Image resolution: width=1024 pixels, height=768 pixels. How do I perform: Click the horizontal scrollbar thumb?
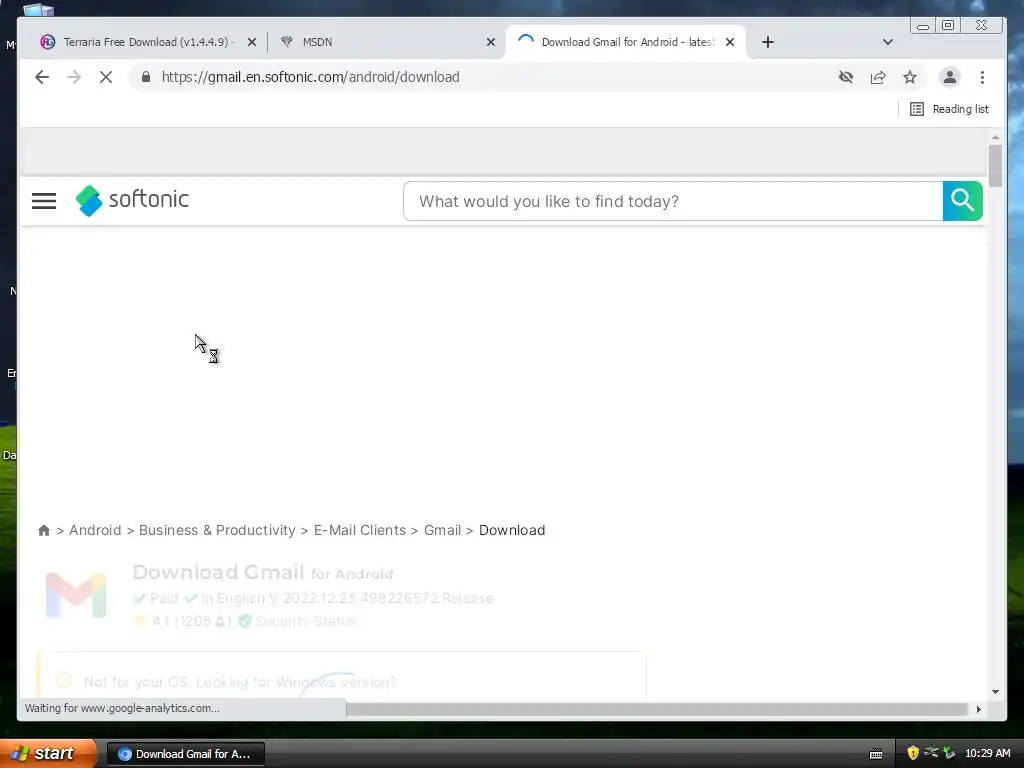[x=656, y=709]
